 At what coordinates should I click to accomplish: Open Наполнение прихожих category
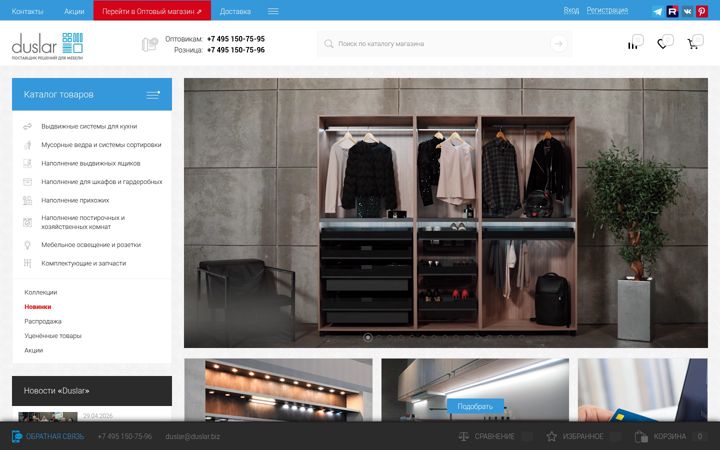point(75,200)
